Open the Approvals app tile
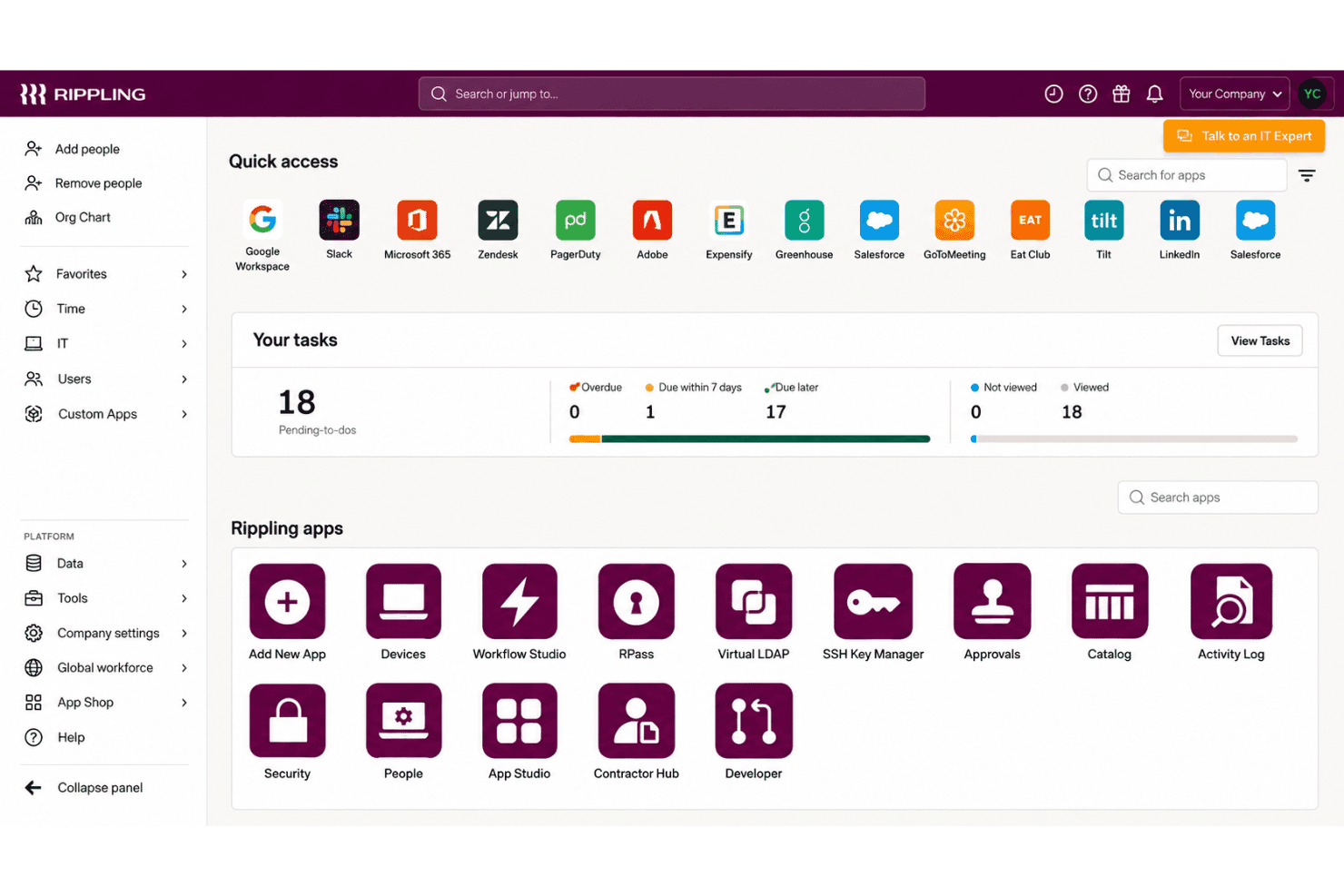This screenshot has width=1344, height=896. point(992,601)
